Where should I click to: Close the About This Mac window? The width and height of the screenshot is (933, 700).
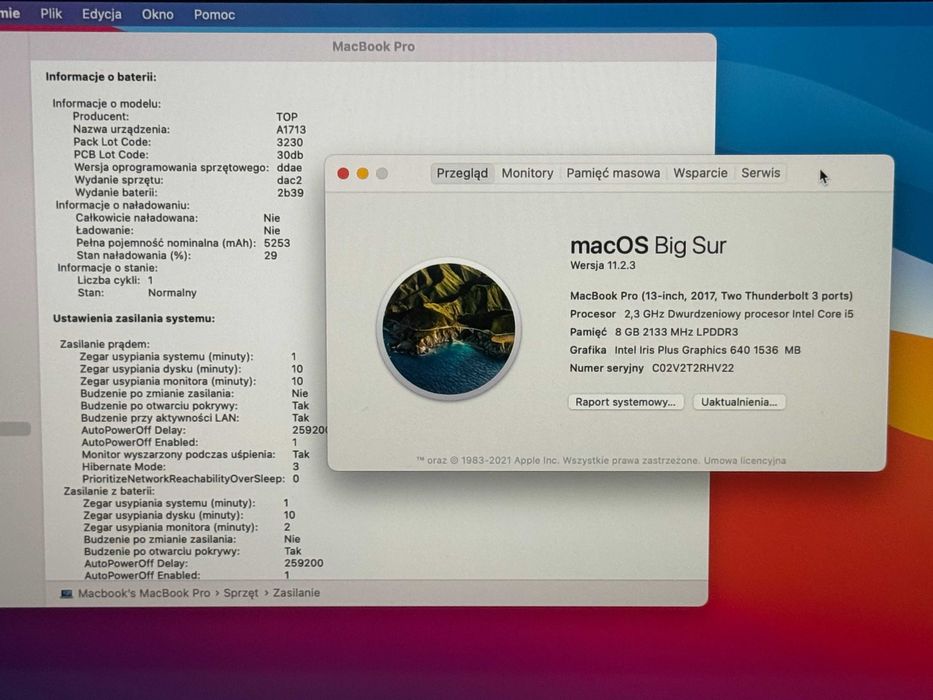pyautogui.click(x=343, y=173)
